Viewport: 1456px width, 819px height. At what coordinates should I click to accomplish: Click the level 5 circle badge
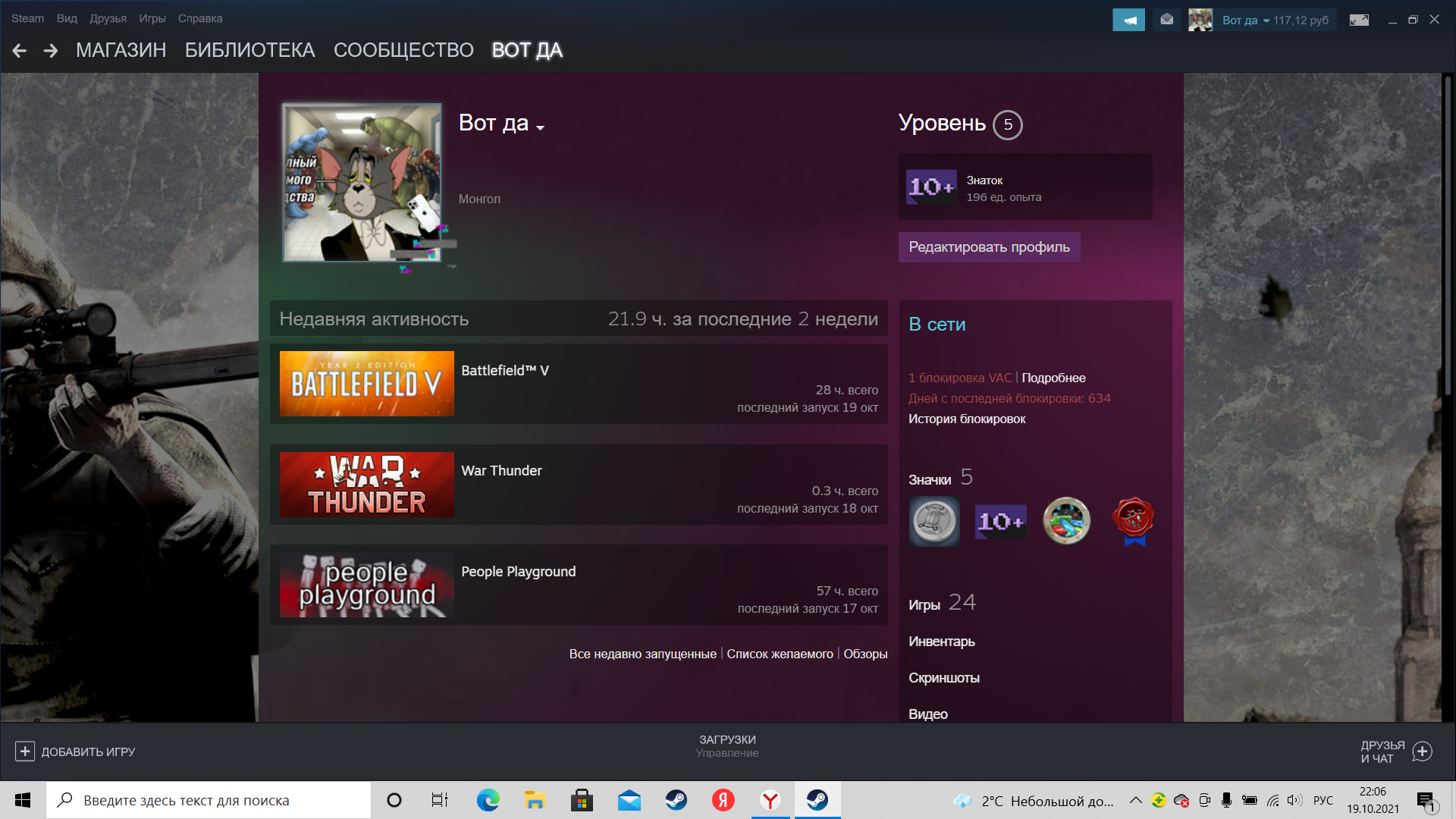click(1008, 125)
